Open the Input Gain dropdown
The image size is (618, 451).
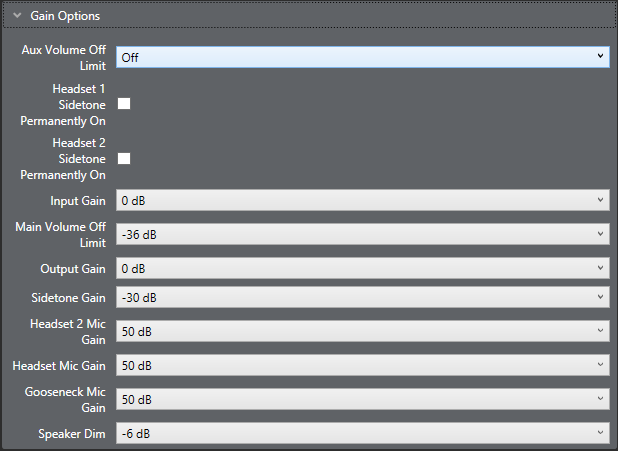(362, 201)
